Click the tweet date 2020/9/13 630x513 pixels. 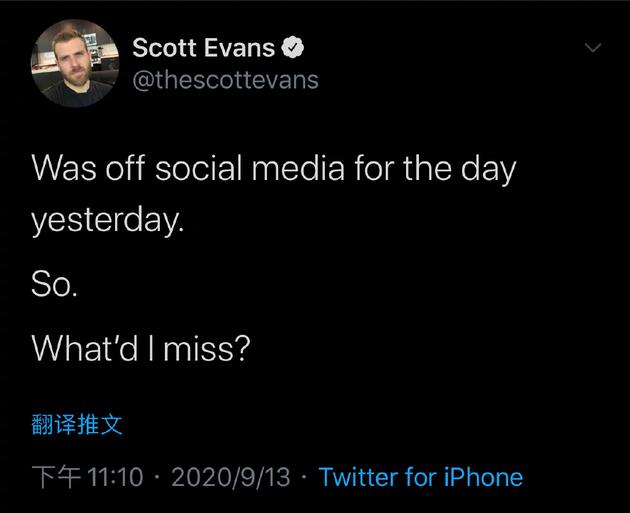click(231, 477)
